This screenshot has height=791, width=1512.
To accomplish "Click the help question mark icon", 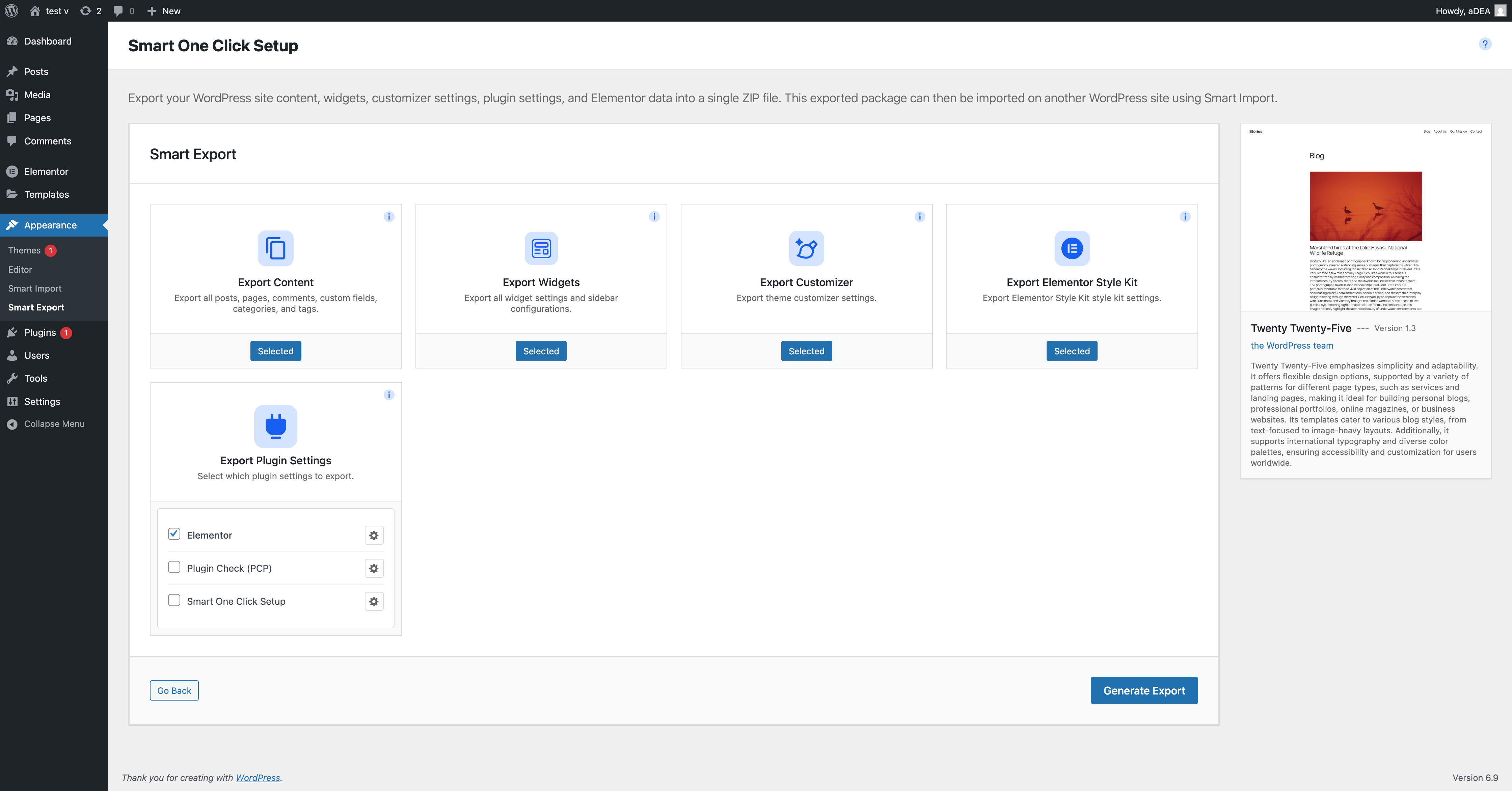I will tap(1485, 44).
